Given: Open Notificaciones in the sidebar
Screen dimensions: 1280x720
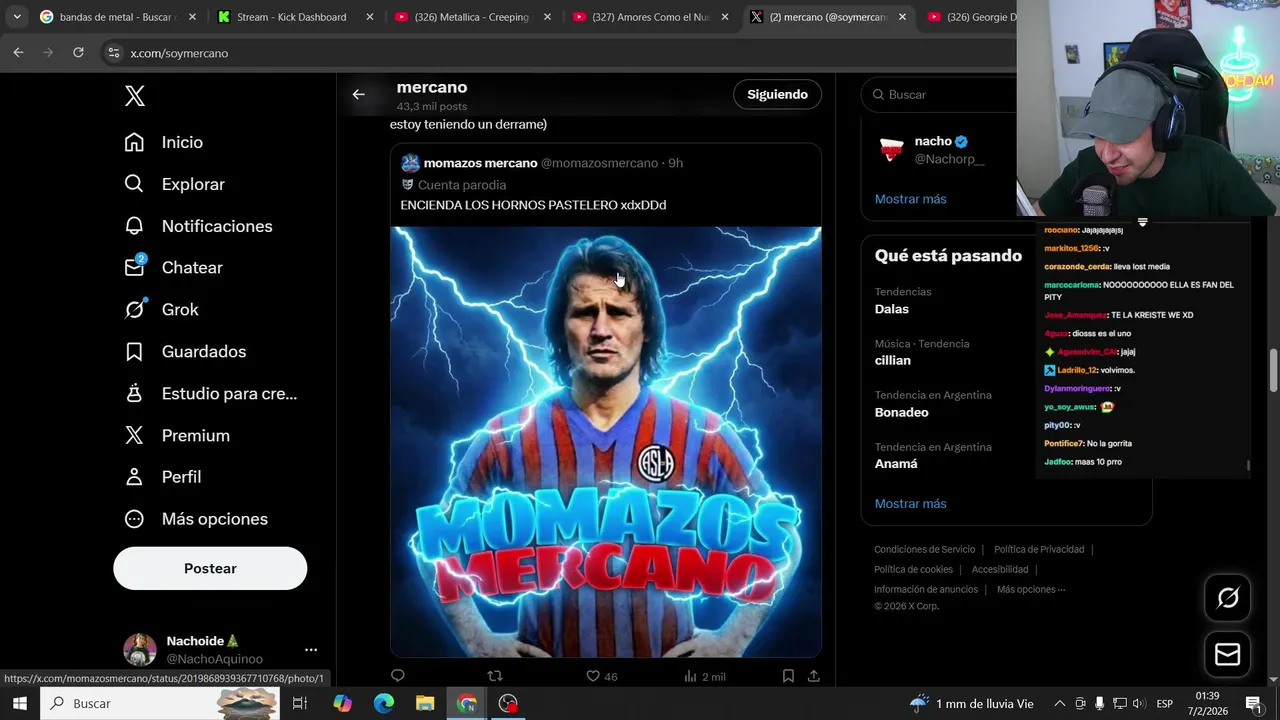Looking at the screenshot, I should click(198, 226).
